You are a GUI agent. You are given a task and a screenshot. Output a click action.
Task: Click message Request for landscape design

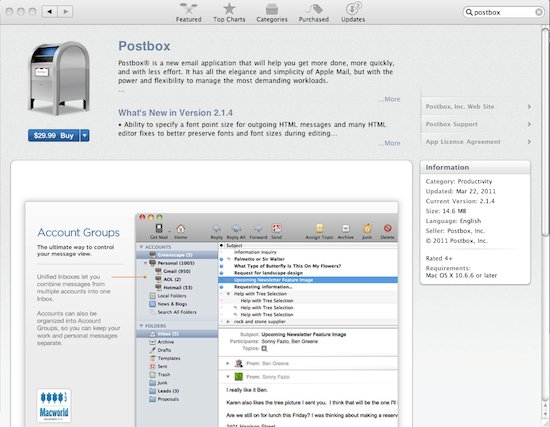click(x=268, y=273)
